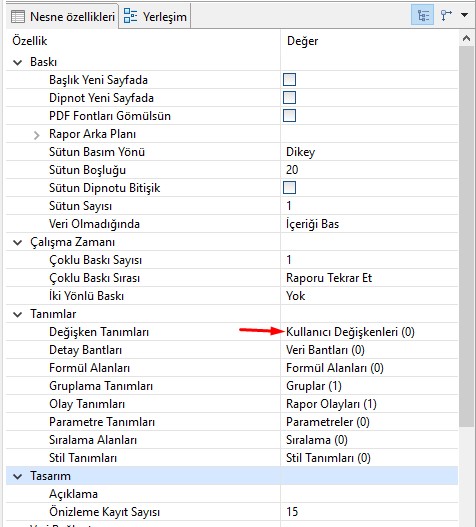This screenshot has height=527, width=476.
Task: Click the Nesne özellikleri tab icon
Action: tap(17, 16)
